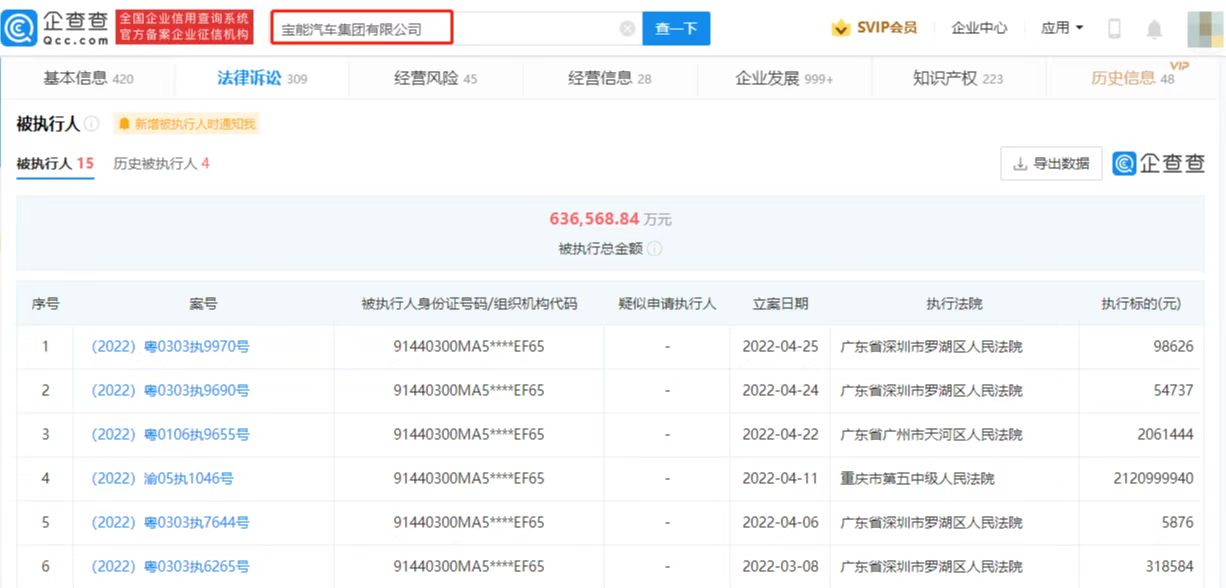Click court 广东省广州市天河区人民法院
Viewport: 1226px width, 588px height.
click(931, 435)
